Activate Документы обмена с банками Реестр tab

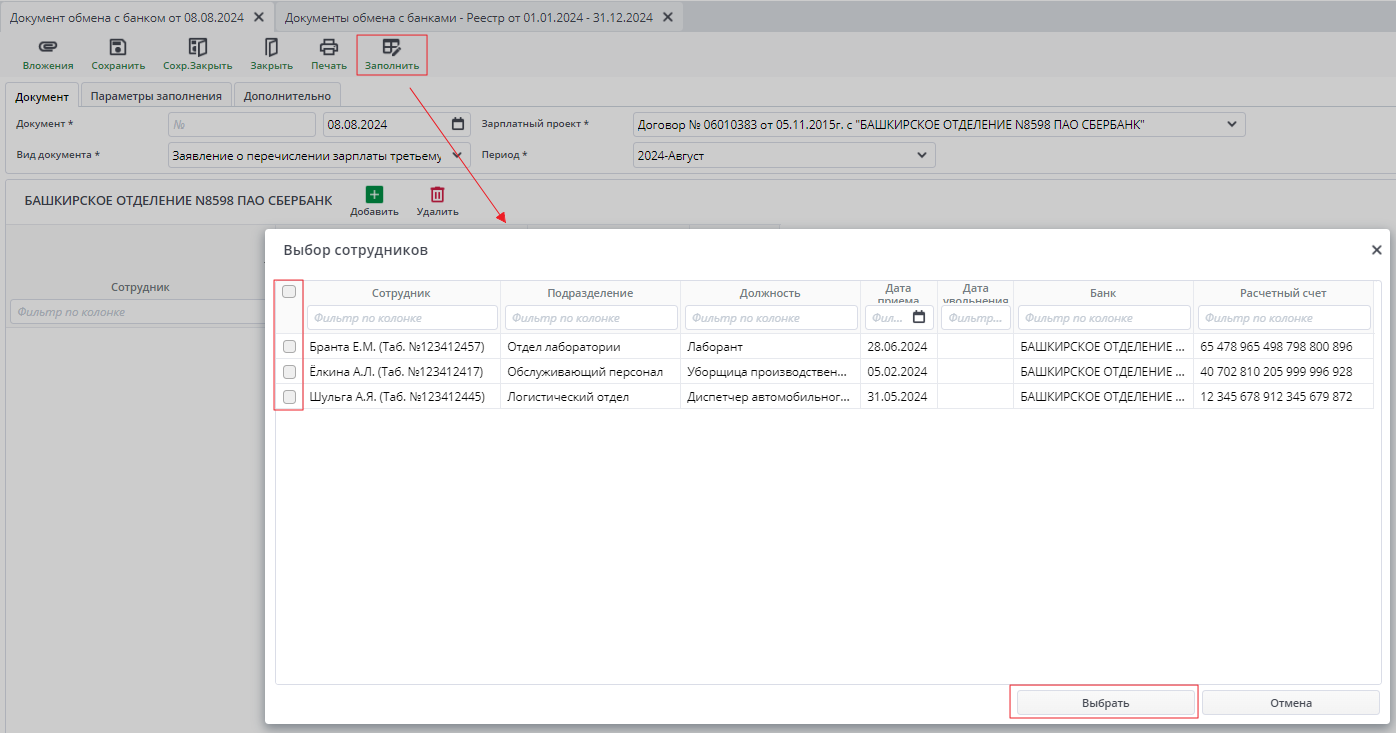pos(468,17)
